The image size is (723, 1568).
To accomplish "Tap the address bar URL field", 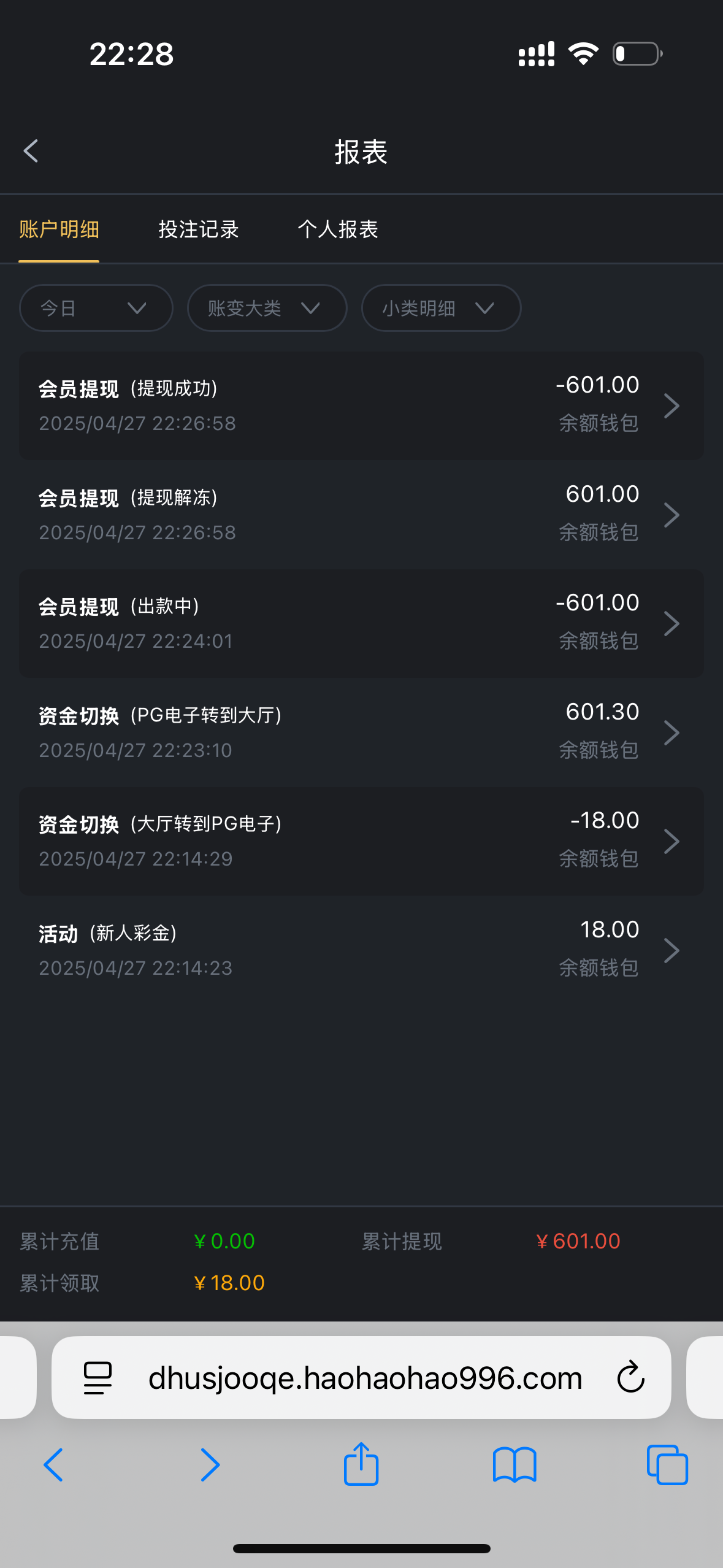I will coord(365,1378).
